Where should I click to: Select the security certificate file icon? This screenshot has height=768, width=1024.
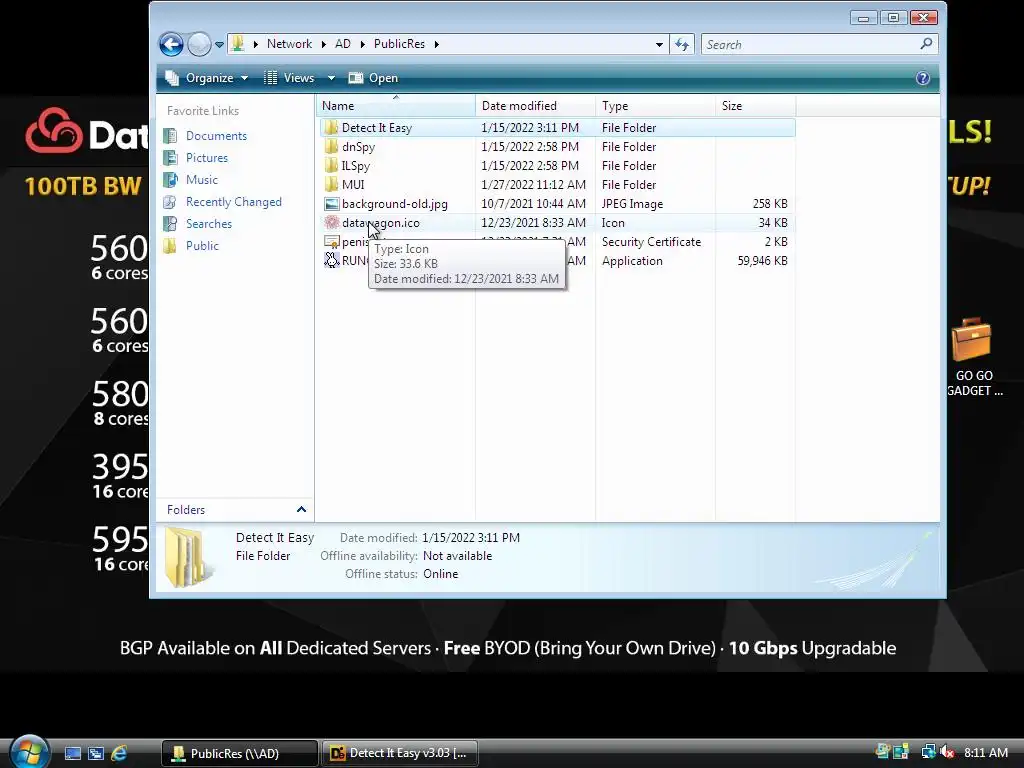tap(331, 242)
